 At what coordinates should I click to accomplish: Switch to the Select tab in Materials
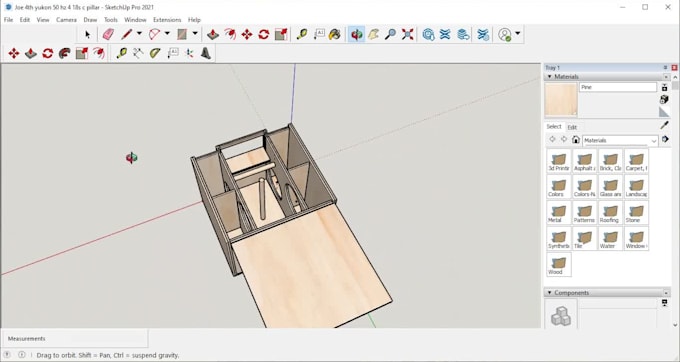[x=554, y=127]
